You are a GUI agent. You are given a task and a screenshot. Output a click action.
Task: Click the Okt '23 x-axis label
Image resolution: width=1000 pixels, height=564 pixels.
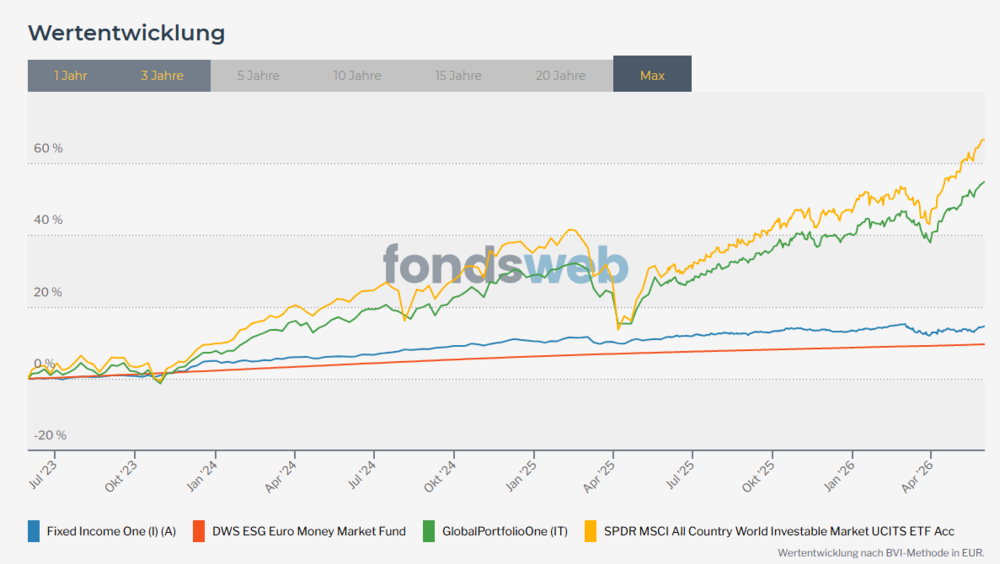pos(121,476)
